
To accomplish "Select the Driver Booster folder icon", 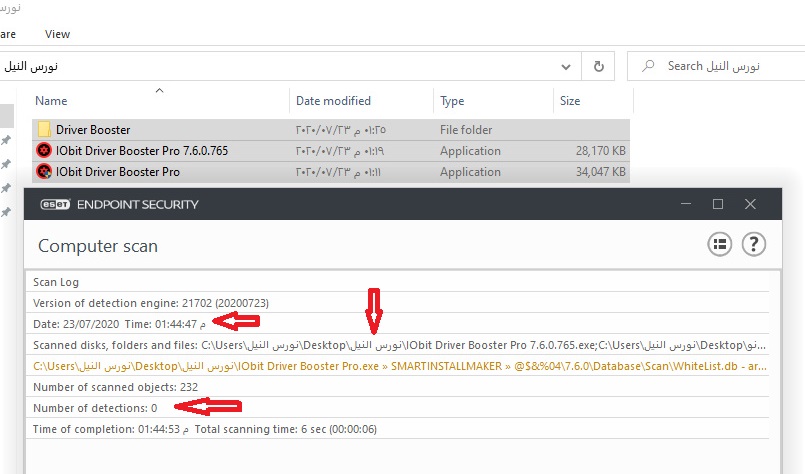I will tap(43, 130).
